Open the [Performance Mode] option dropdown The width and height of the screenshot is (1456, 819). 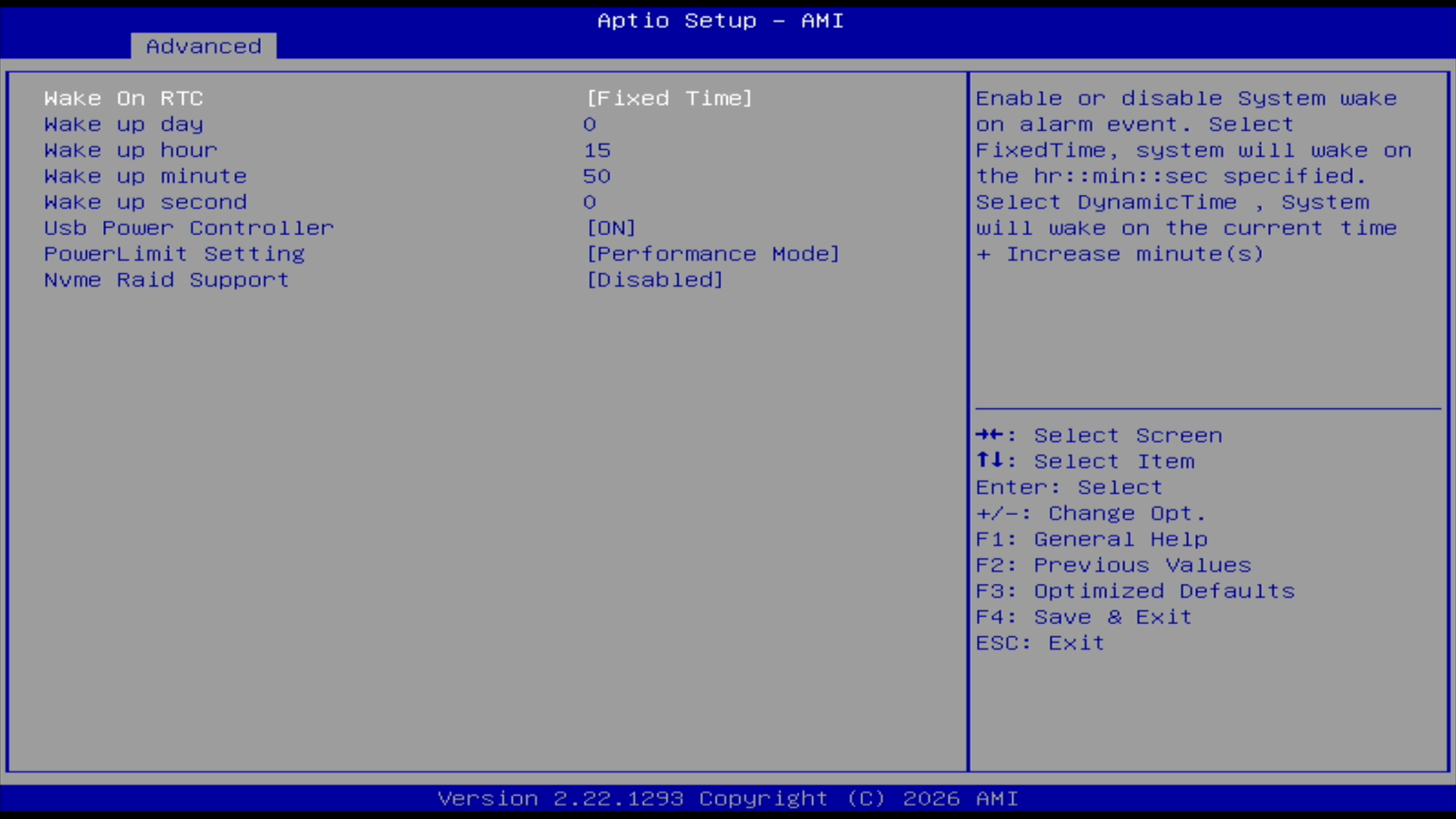pos(712,254)
